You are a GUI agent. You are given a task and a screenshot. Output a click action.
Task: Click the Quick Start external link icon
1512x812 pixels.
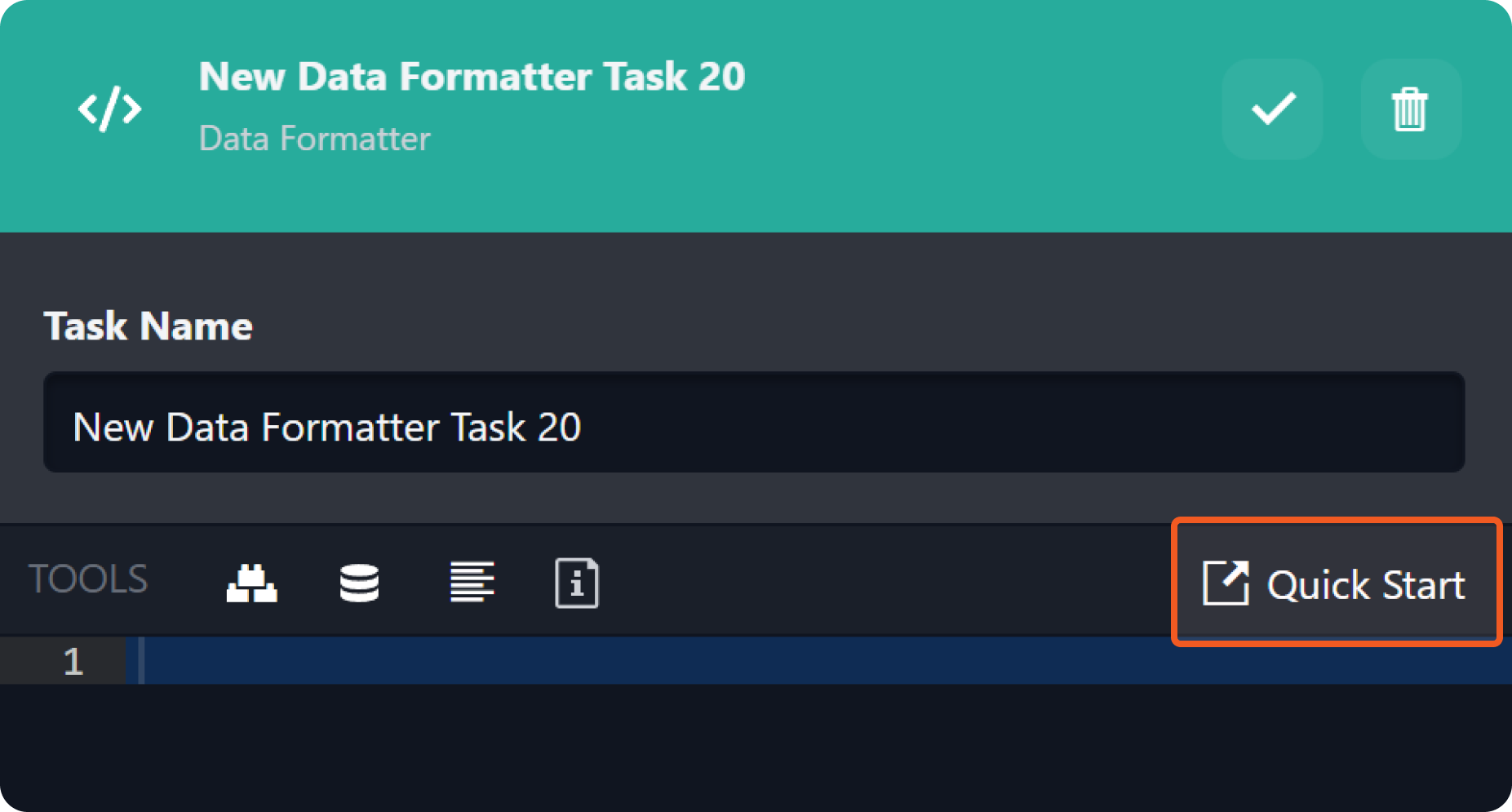coord(1226,583)
